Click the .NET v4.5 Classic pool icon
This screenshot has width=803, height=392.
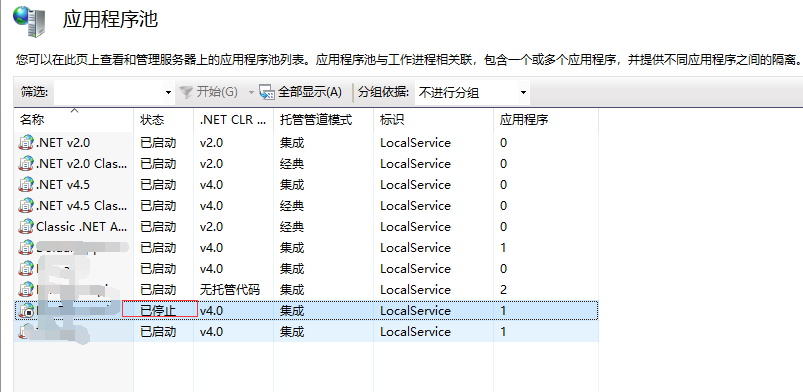pyautogui.click(x=26, y=206)
